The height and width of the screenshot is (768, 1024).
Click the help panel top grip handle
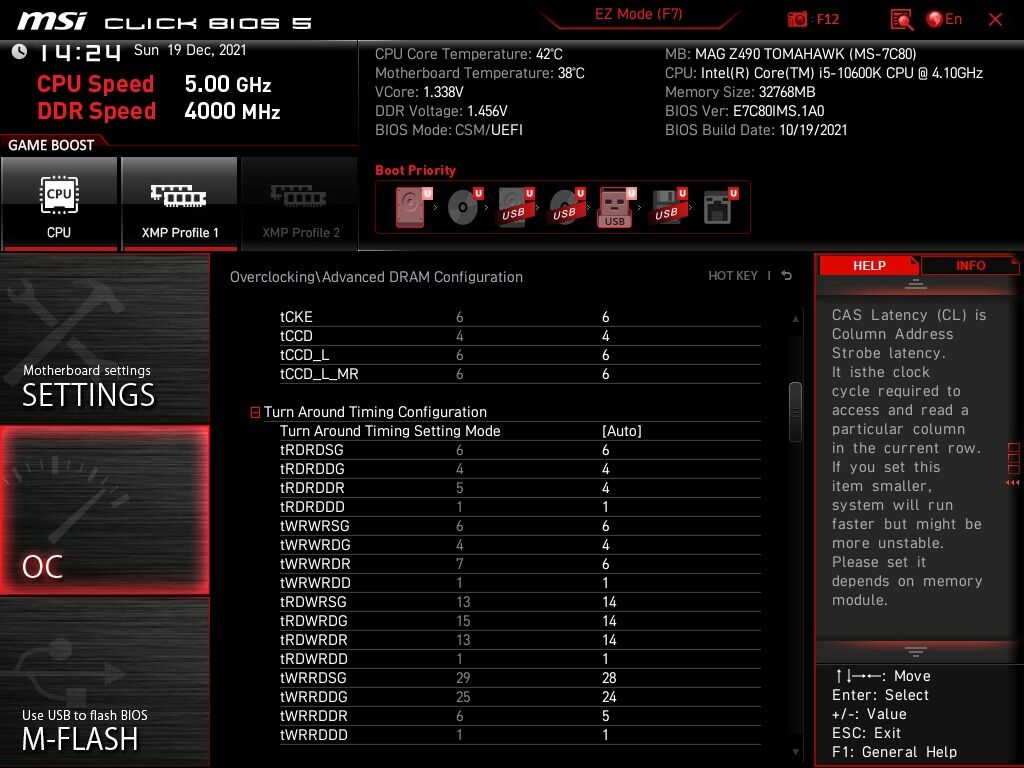(916, 285)
